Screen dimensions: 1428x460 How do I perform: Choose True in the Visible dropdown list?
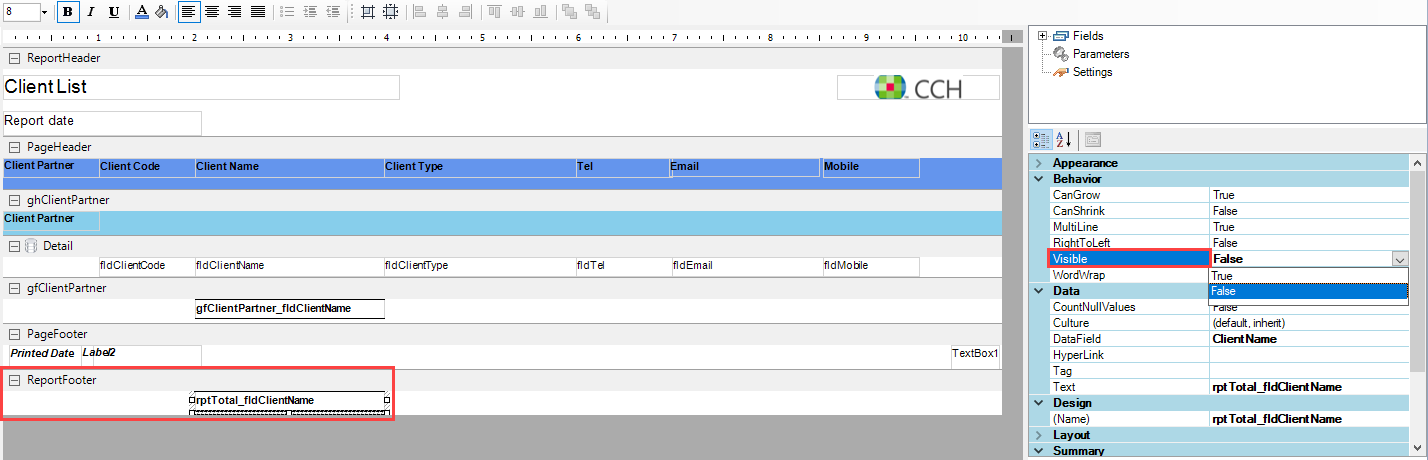(x=1308, y=275)
